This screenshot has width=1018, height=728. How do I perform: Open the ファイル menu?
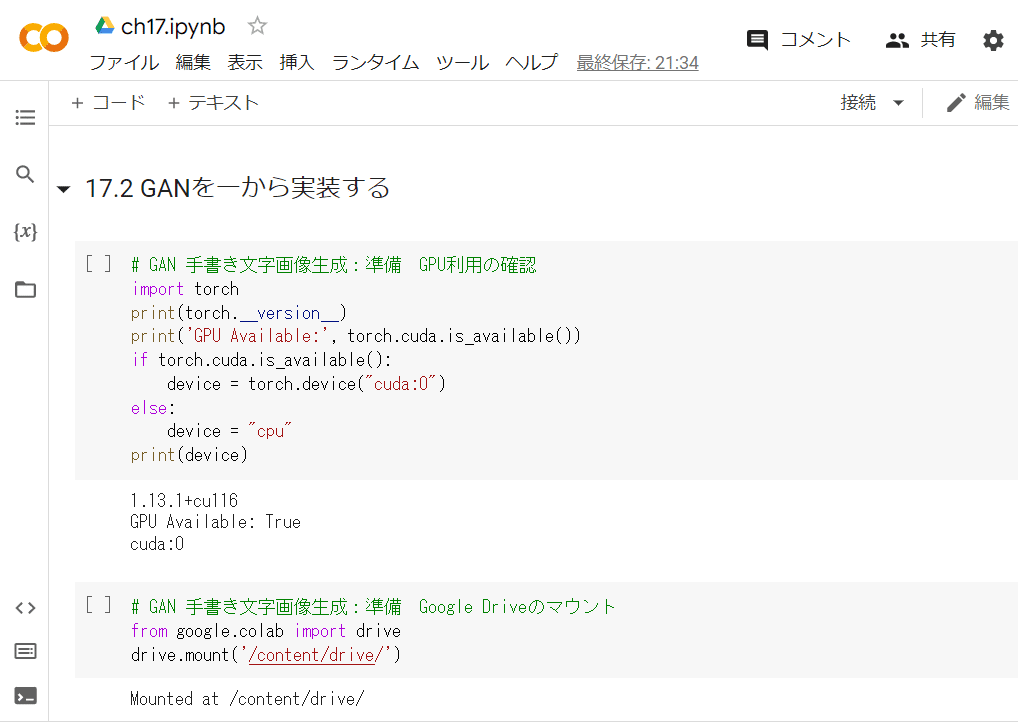(x=124, y=62)
